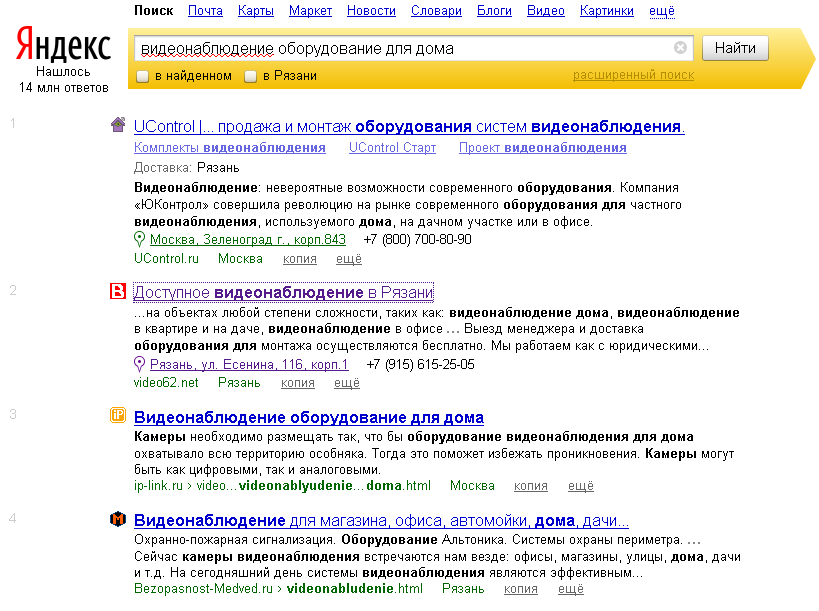
Task: Open Почта from the top menu
Action: point(205,11)
